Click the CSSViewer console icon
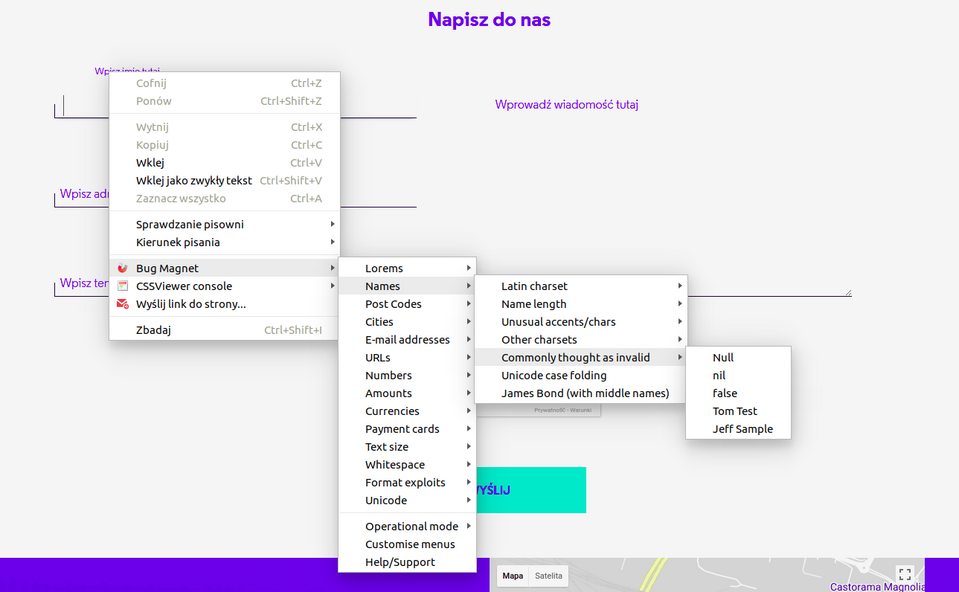Screen dimensions: 959x592 coord(122,286)
